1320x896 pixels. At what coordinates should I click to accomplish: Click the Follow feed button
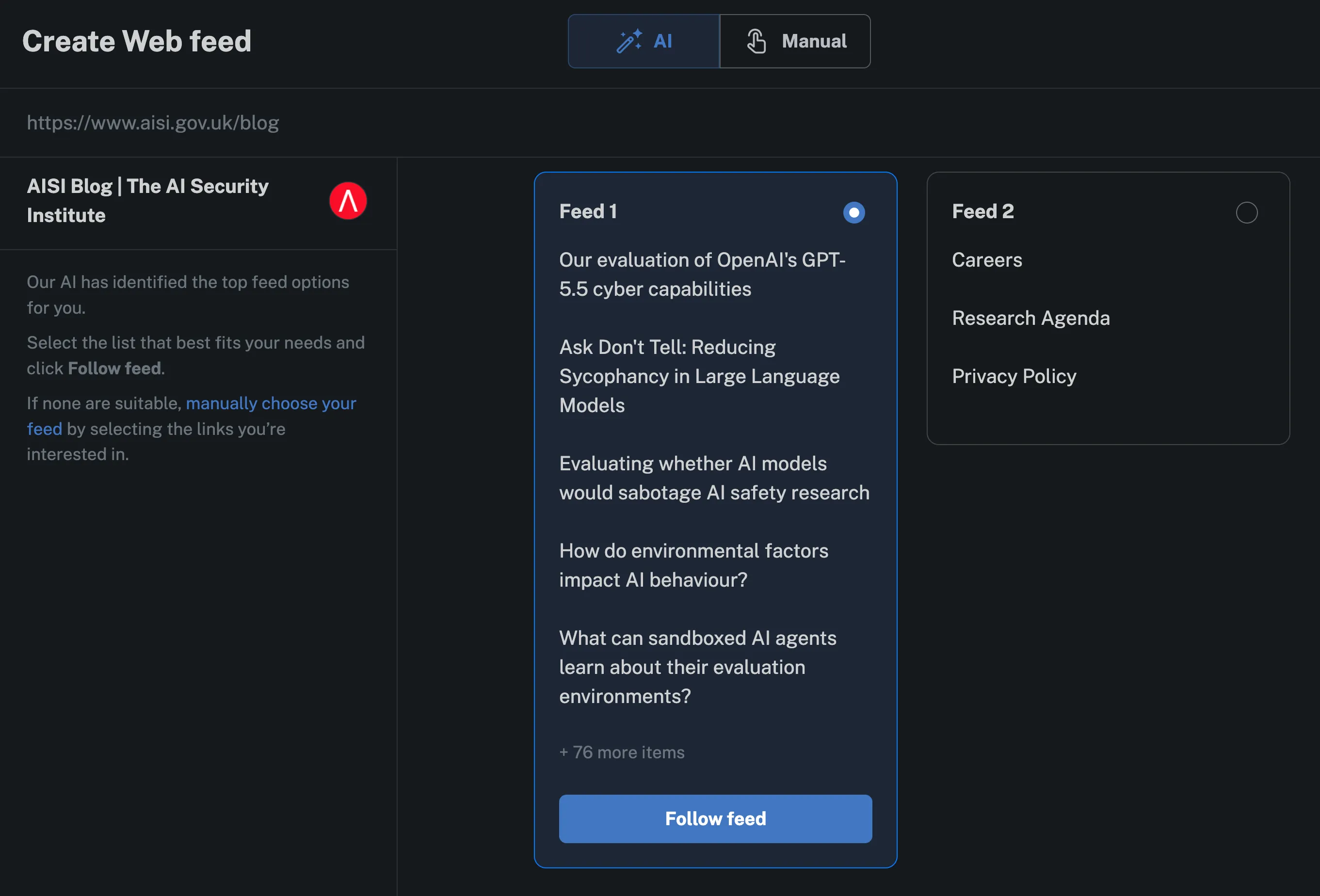716,818
